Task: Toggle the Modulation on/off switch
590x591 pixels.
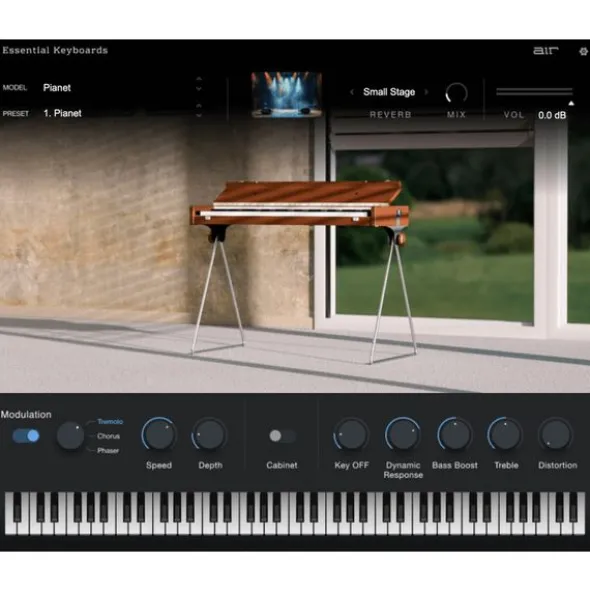Action: click(x=26, y=436)
